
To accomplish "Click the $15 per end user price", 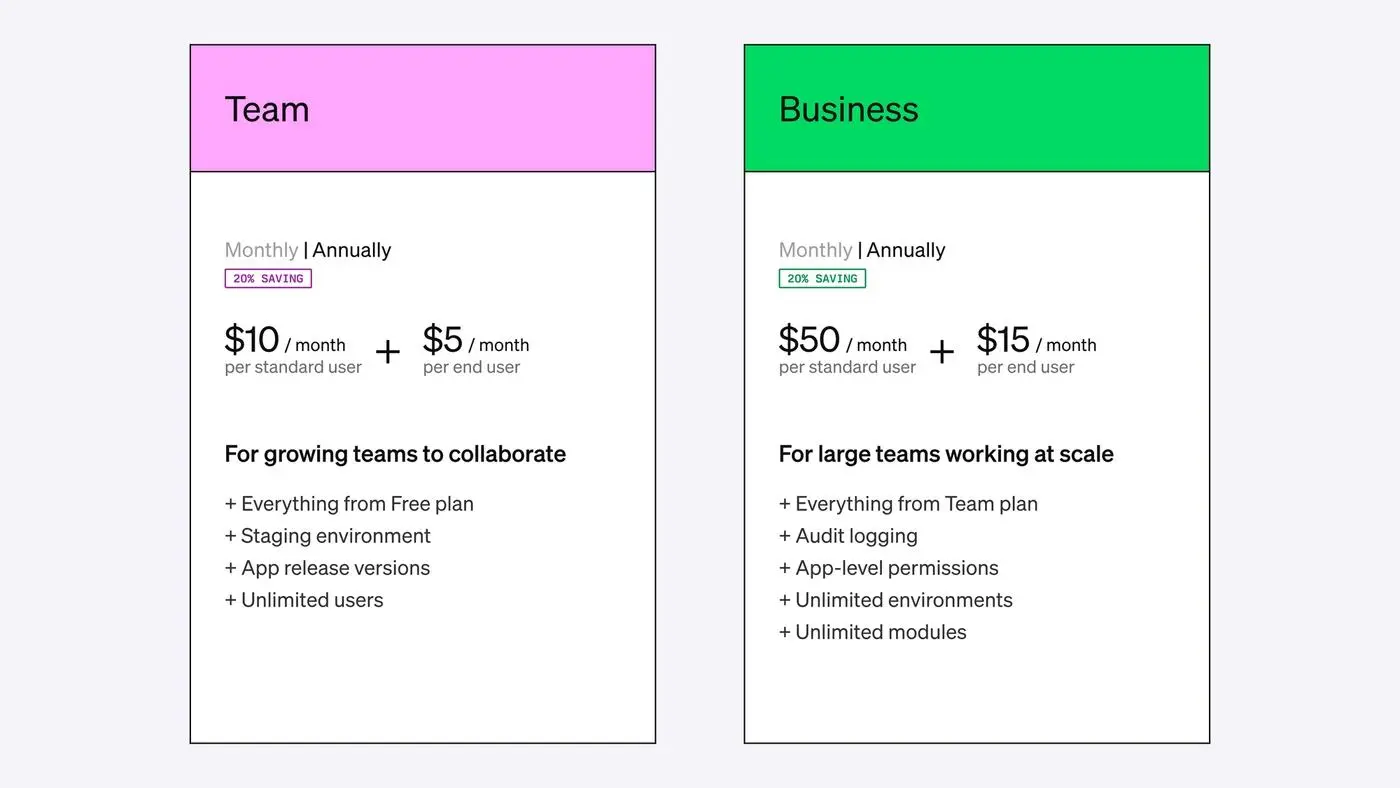I will tap(1003, 340).
